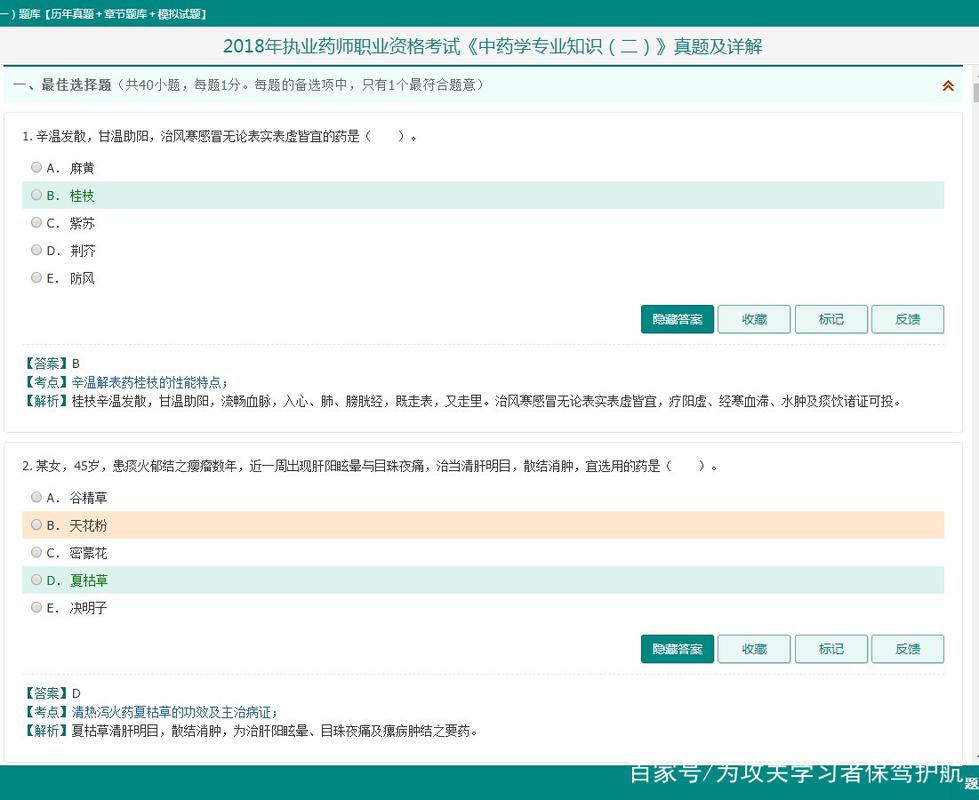
Task: Click the 【考点】清热泻火药夏枯草 line
Action: tap(150, 711)
